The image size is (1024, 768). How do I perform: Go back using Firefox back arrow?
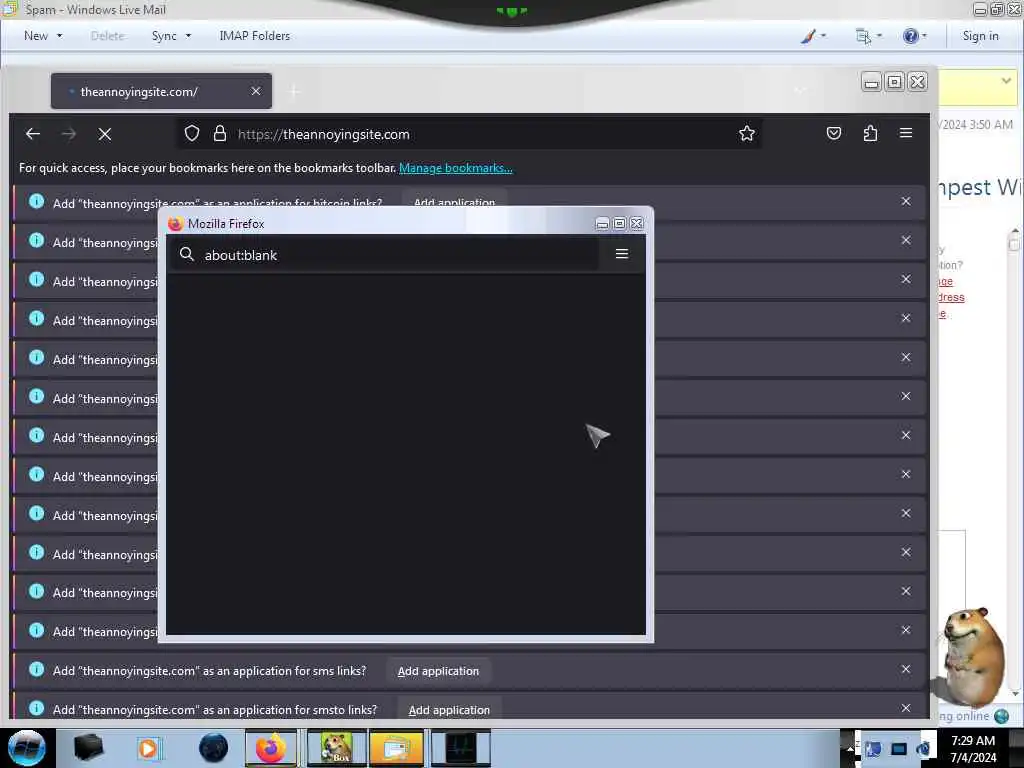click(33, 134)
